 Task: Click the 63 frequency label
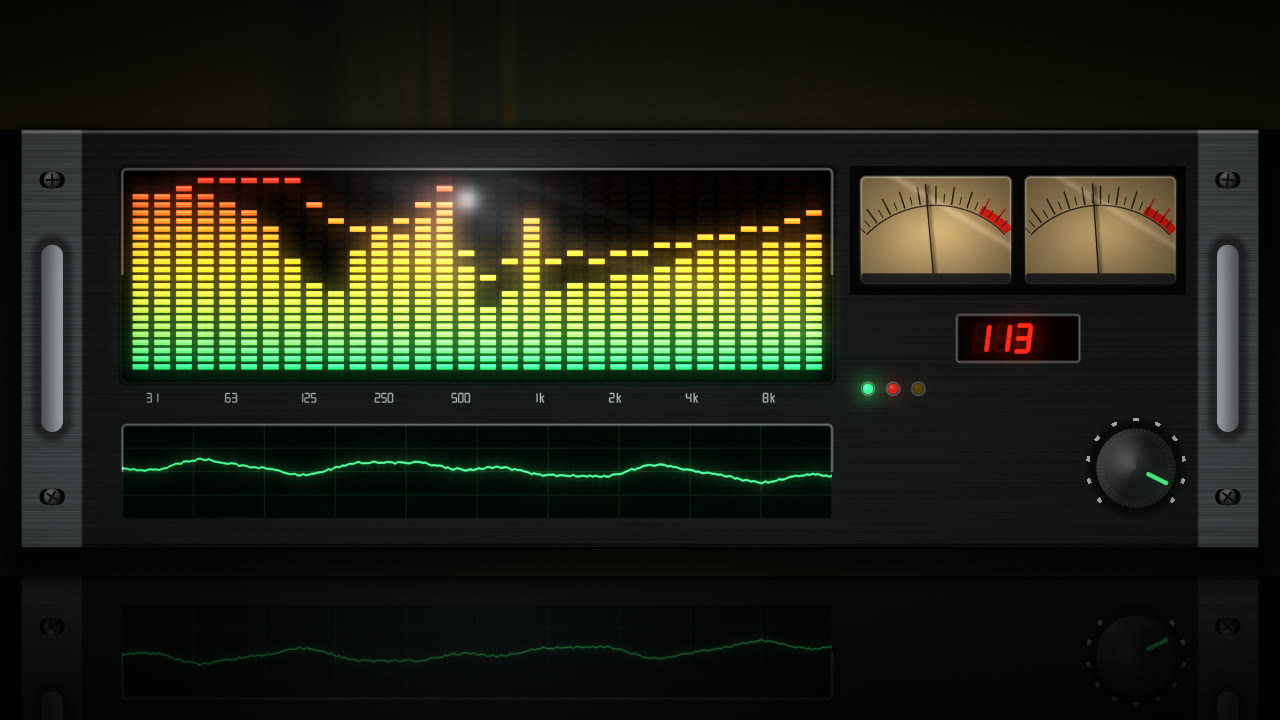pyautogui.click(x=231, y=398)
